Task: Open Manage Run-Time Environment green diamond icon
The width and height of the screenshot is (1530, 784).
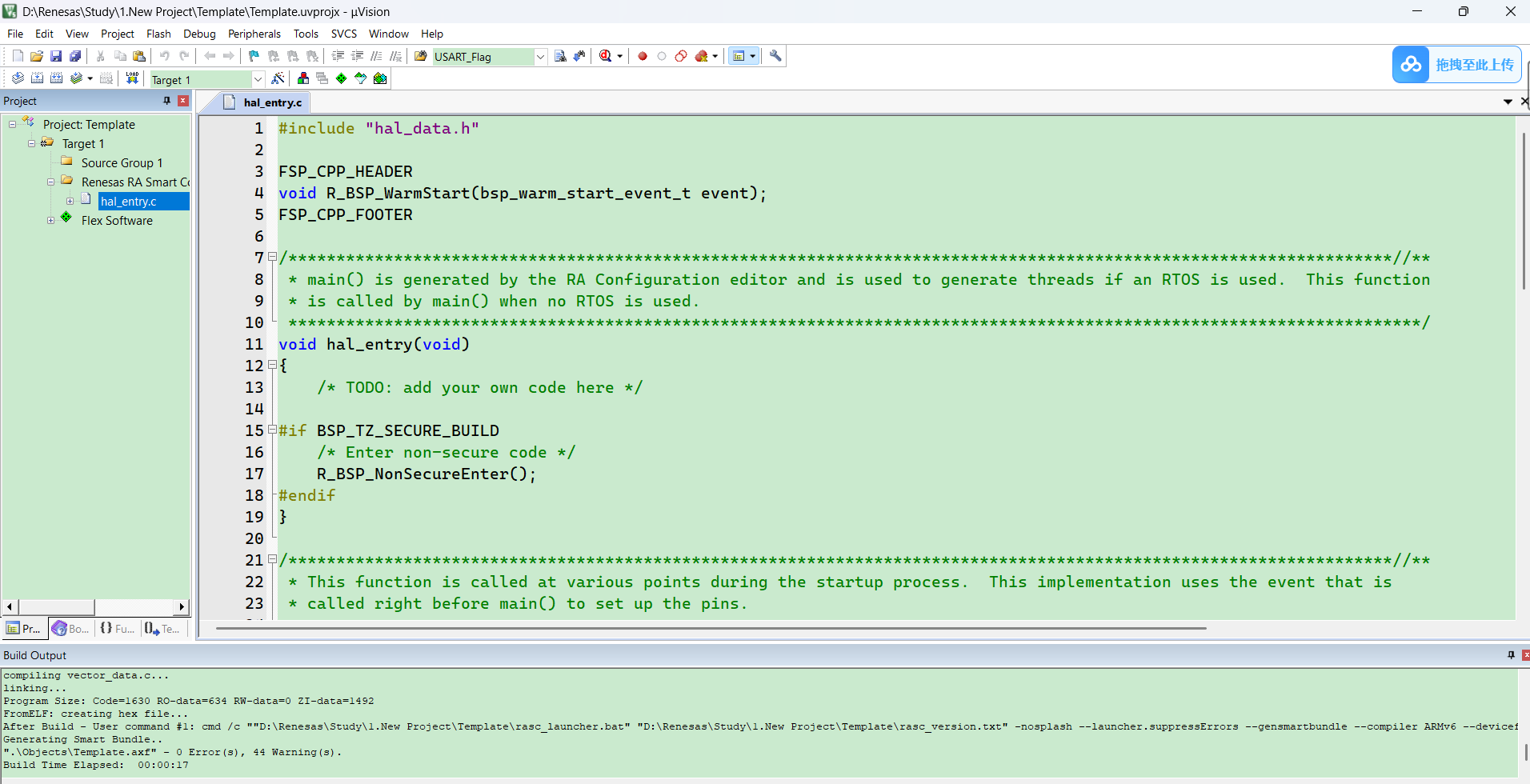Action: 342,78
